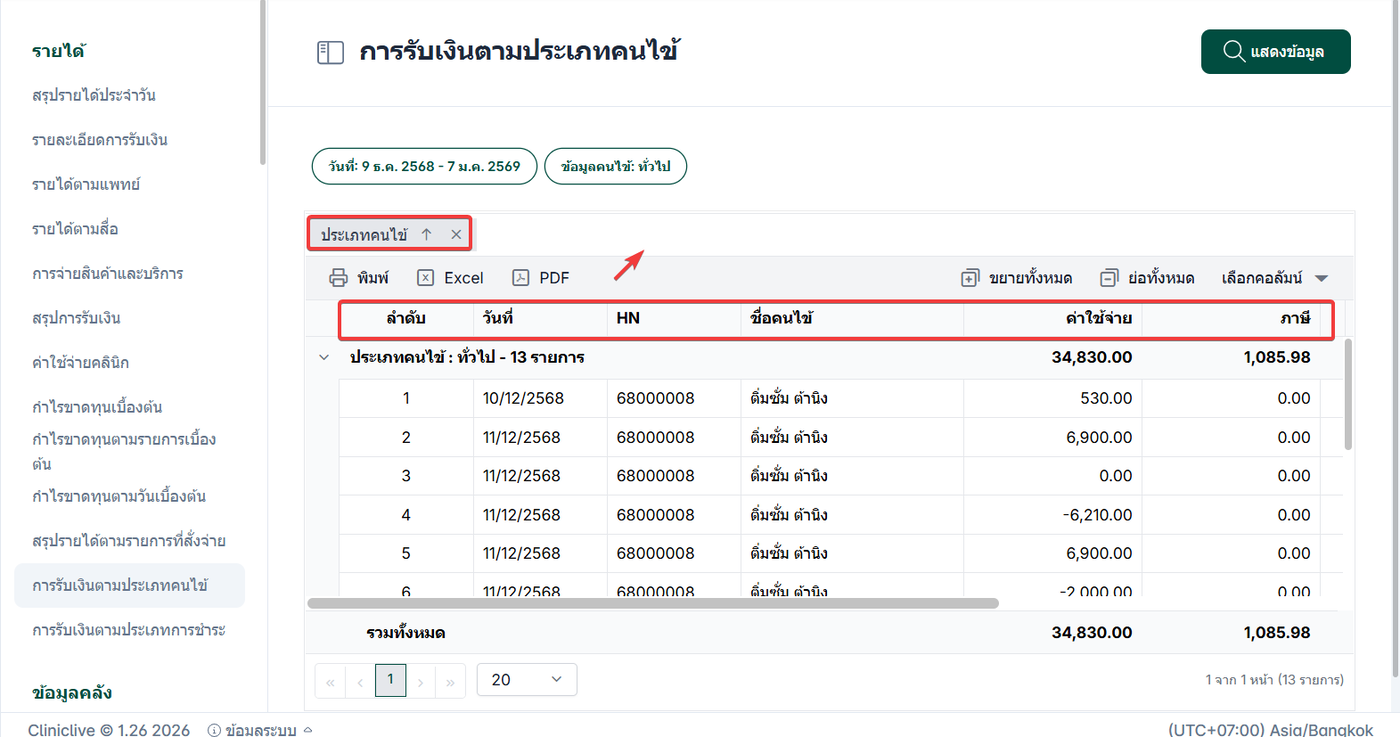Viewport: 1400px width, 737px height.
Task: Sort by the HN column header
Action: pyautogui.click(x=674, y=319)
